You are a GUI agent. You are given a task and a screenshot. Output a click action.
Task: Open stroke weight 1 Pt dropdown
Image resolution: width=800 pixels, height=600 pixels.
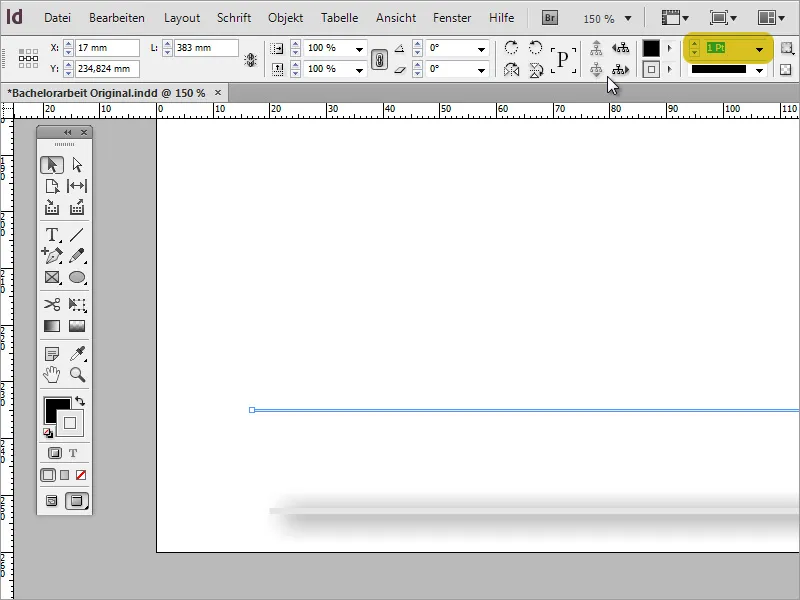click(x=759, y=49)
